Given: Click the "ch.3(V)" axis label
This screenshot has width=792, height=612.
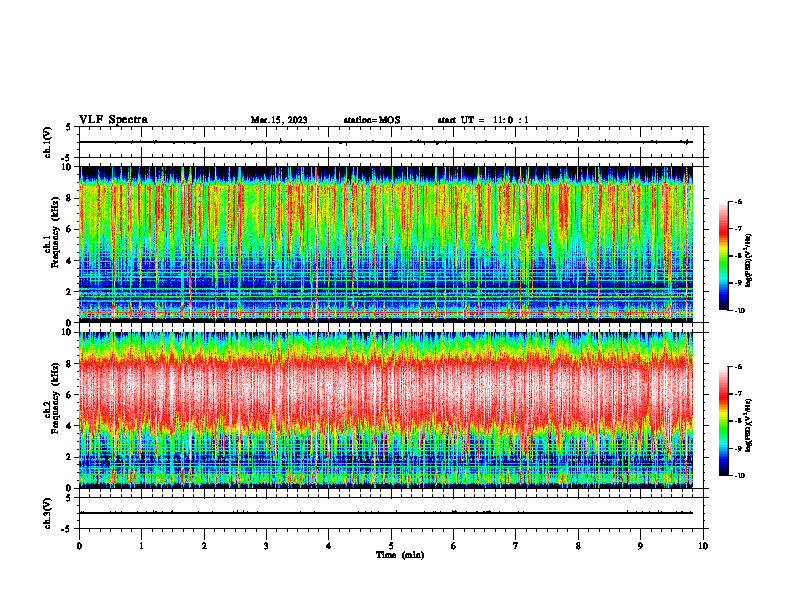Looking at the screenshot, I should point(47,513).
